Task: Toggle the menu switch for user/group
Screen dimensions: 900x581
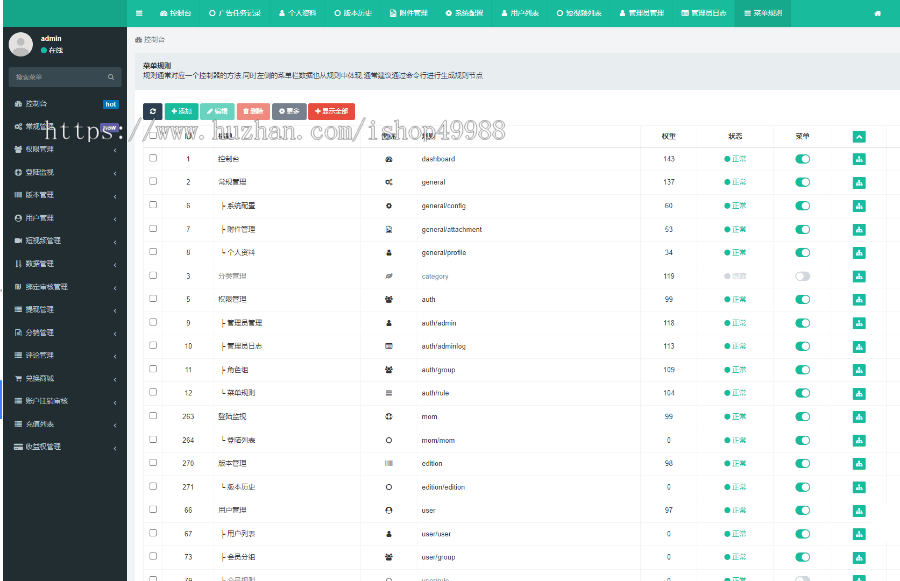Action: (802, 557)
